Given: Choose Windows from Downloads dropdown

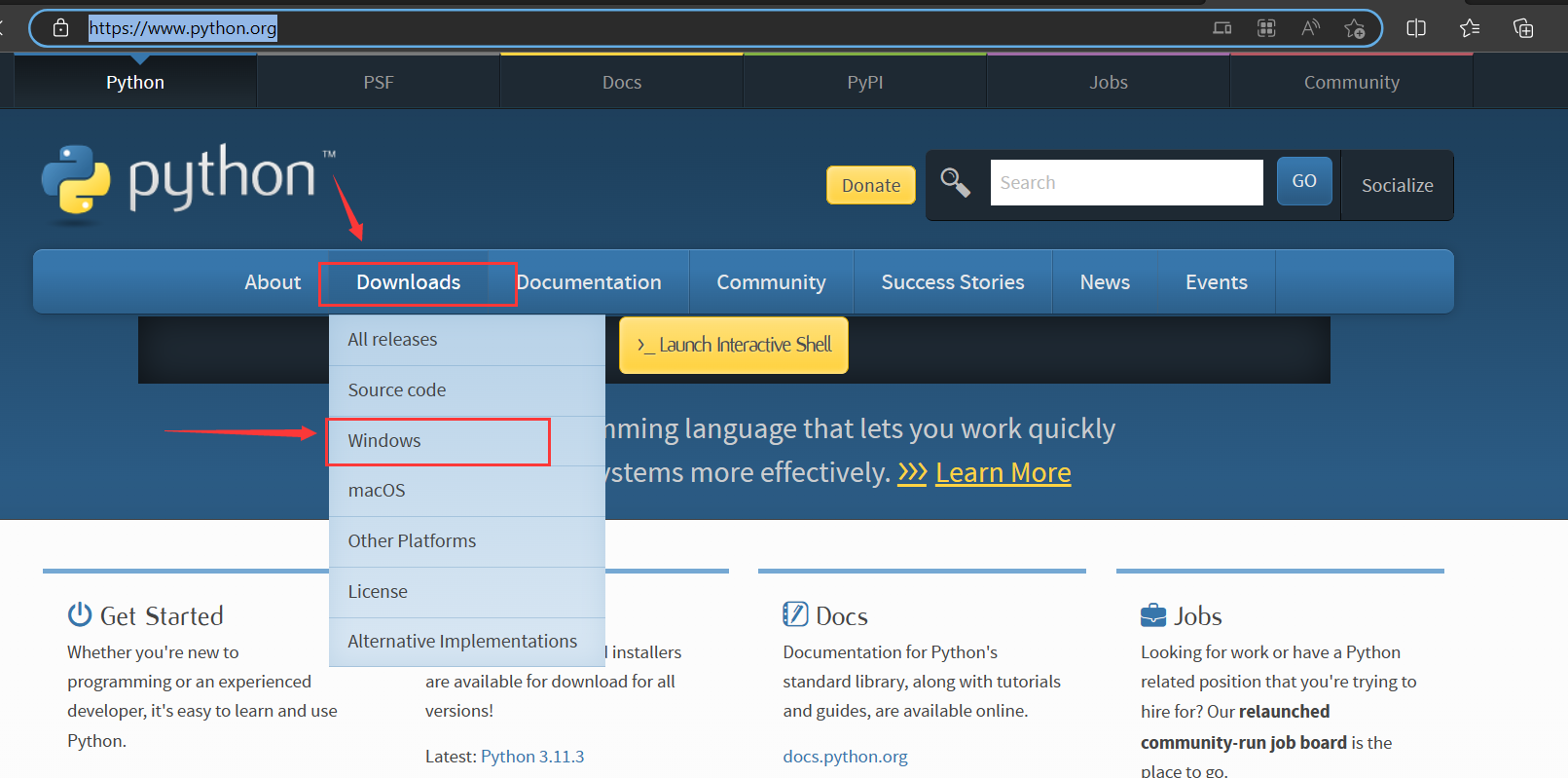Looking at the screenshot, I should point(467,441).
